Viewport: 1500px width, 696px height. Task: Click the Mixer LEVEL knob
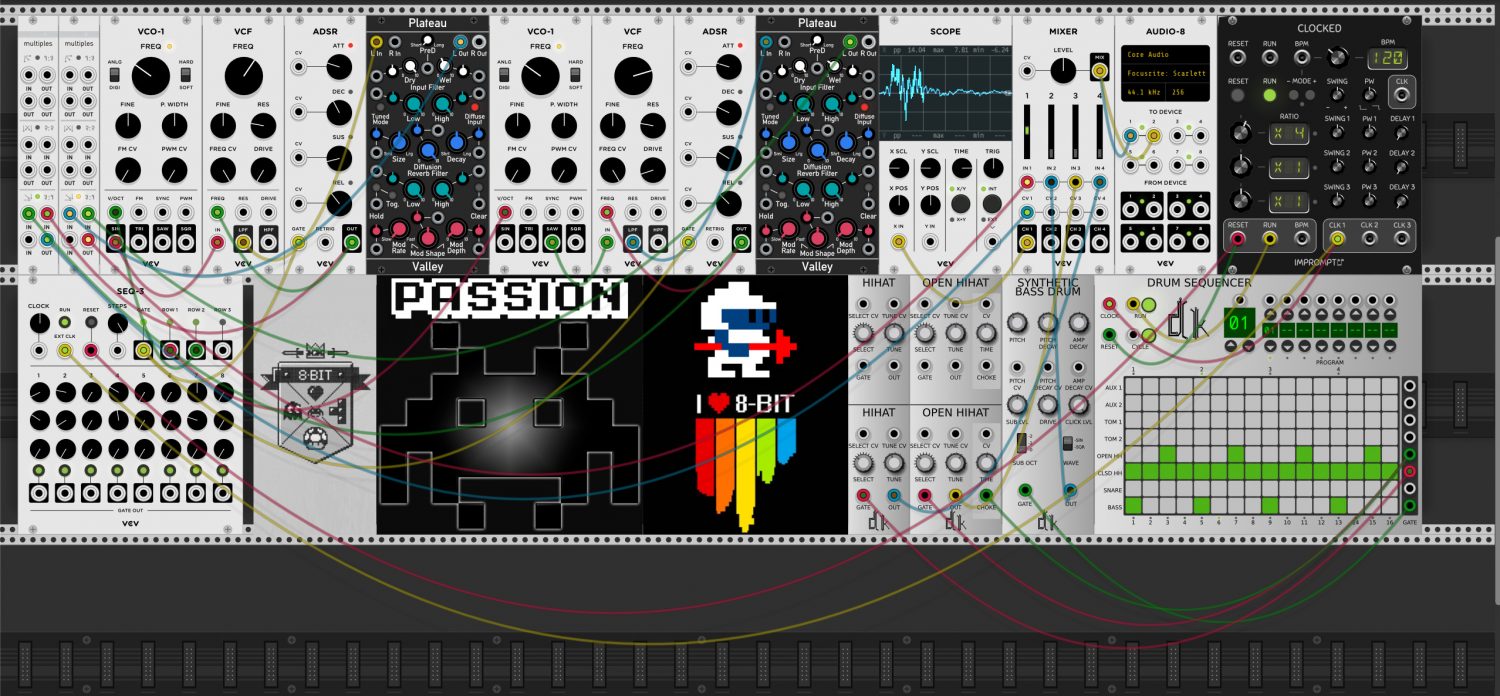click(1063, 70)
